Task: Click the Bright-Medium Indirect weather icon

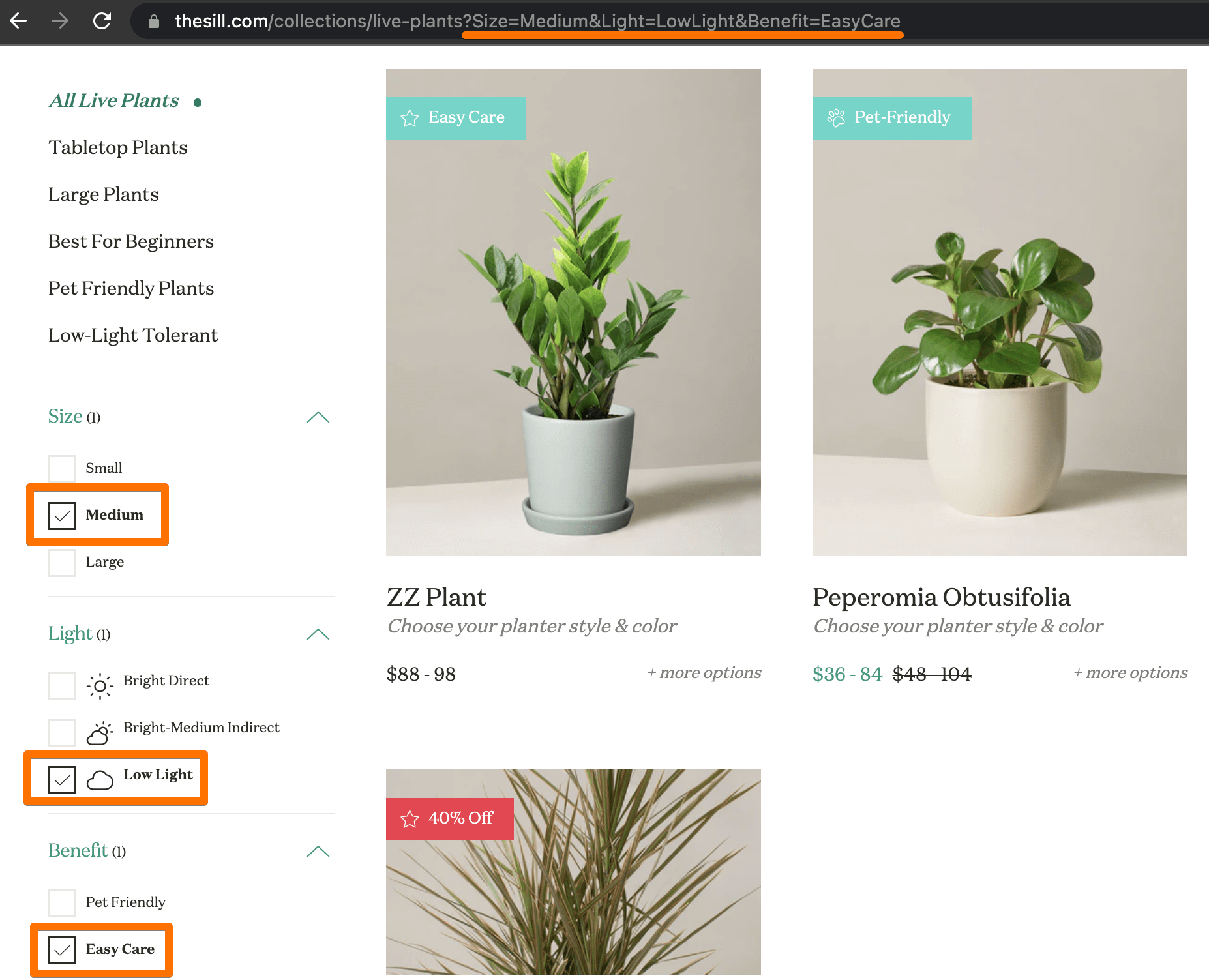Action: [x=99, y=732]
